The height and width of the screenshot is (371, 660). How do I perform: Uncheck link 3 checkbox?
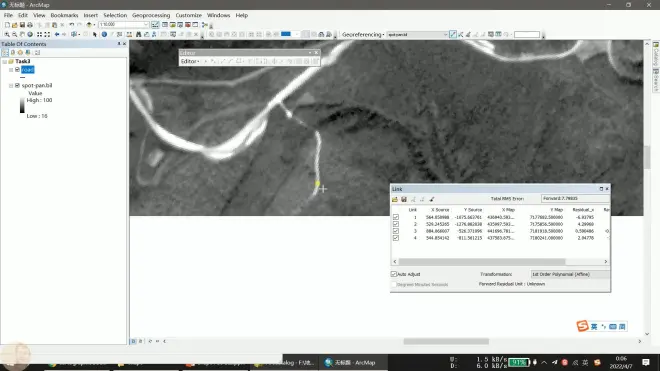point(396,231)
